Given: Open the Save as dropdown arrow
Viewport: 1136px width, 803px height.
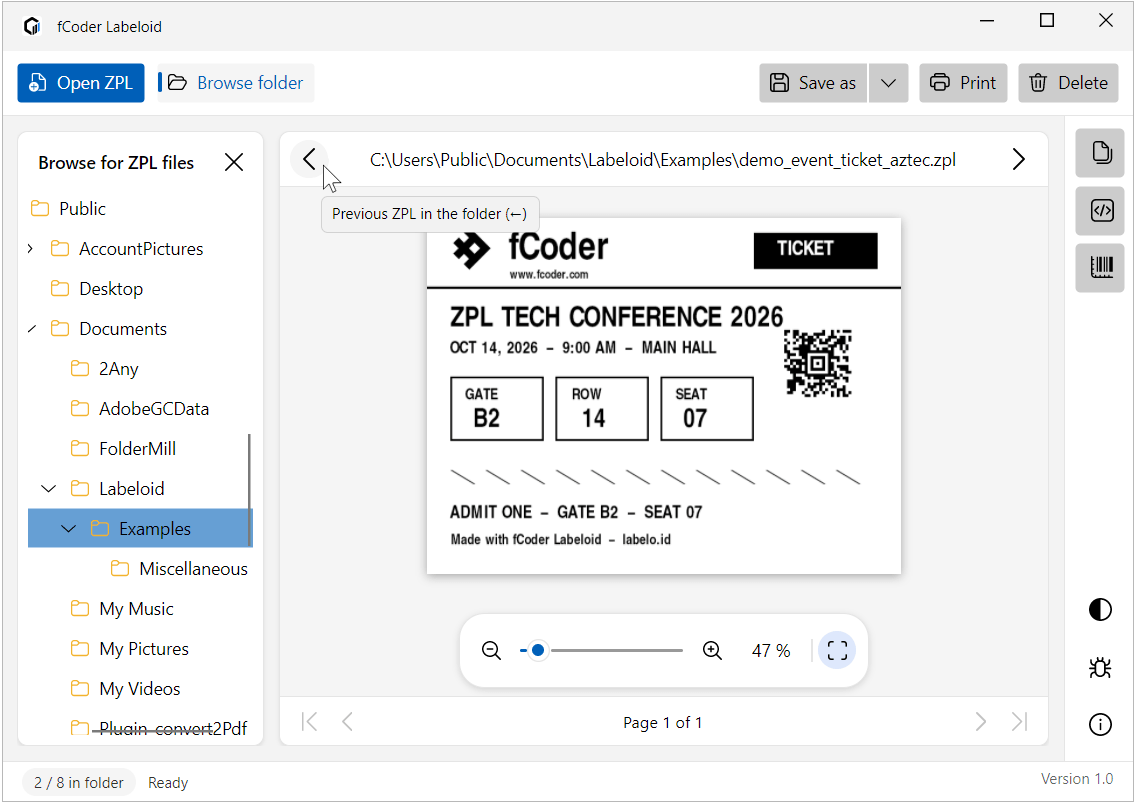Looking at the screenshot, I should point(888,83).
